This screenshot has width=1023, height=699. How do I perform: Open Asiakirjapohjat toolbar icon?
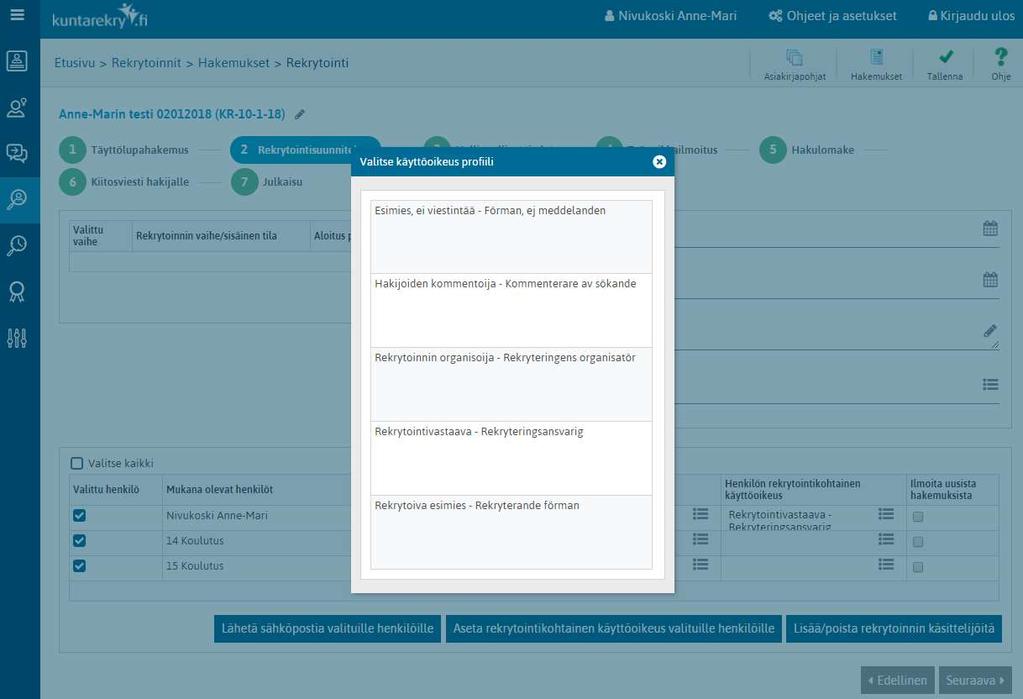[x=795, y=65]
